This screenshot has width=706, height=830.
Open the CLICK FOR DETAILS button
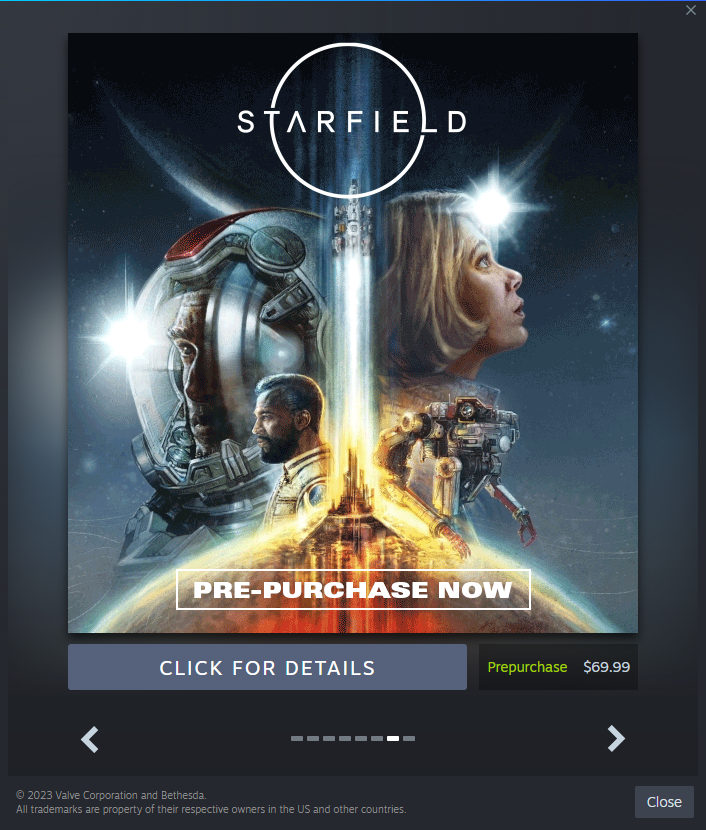(267, 667)
